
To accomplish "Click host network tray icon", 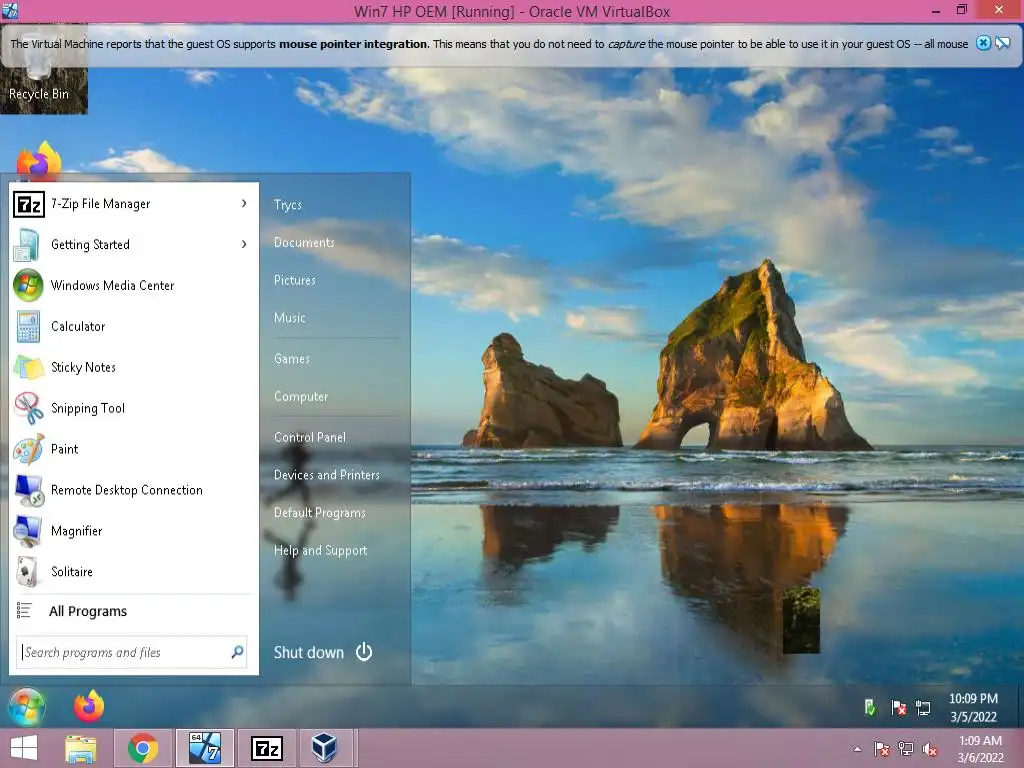I will 906,749.
